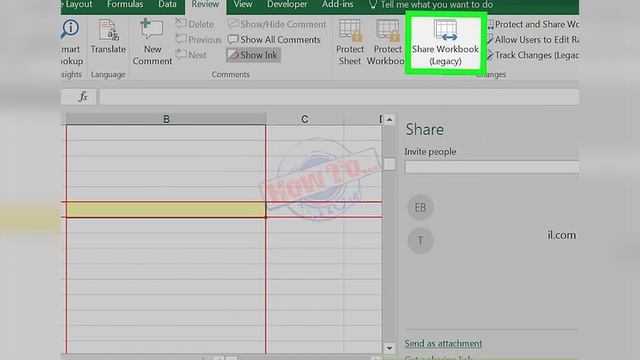This screenshot has width=640, height=360.
Task: Open Track Changes (Legacy) dropdown
Action: point(533,55)
